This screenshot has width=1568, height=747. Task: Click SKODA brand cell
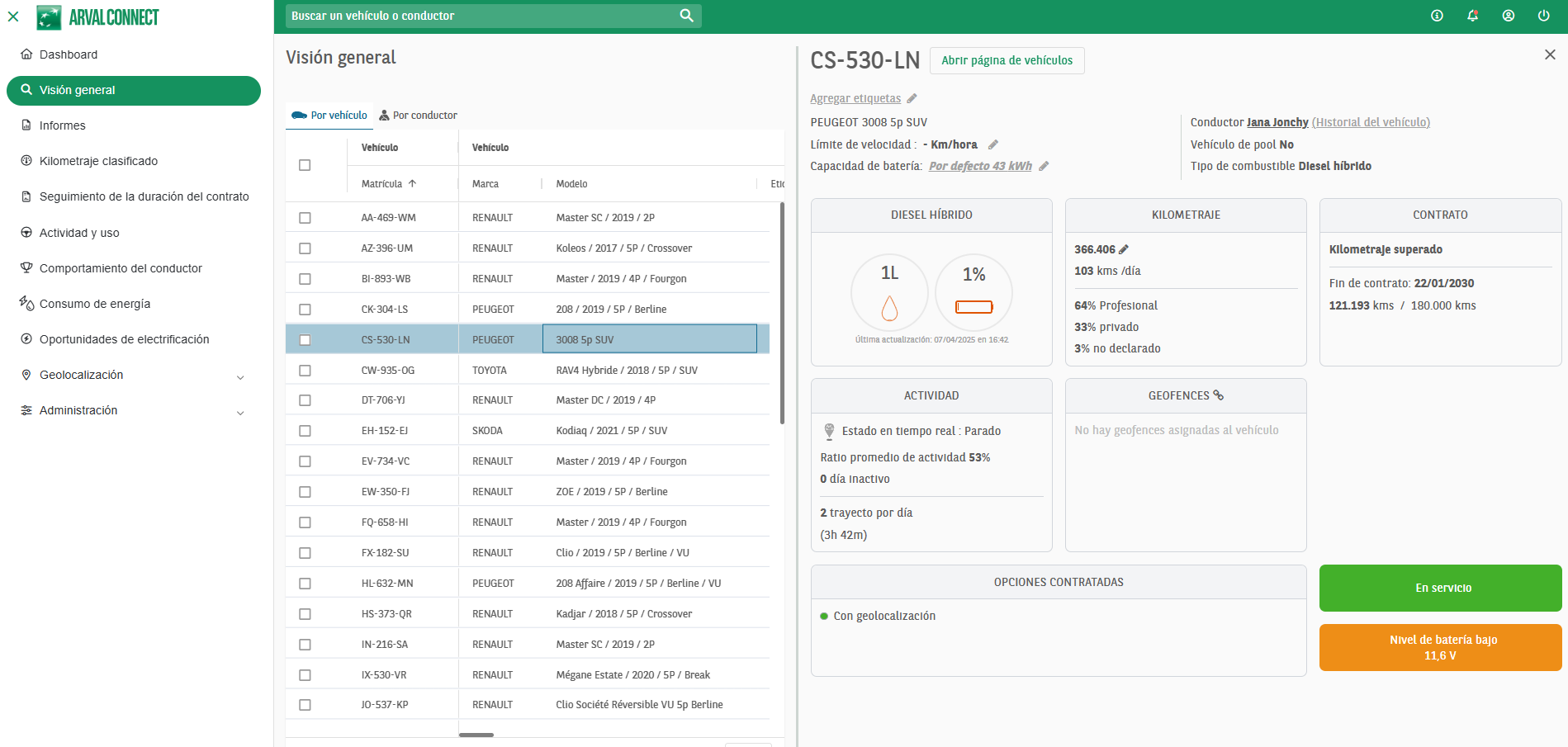500,431
